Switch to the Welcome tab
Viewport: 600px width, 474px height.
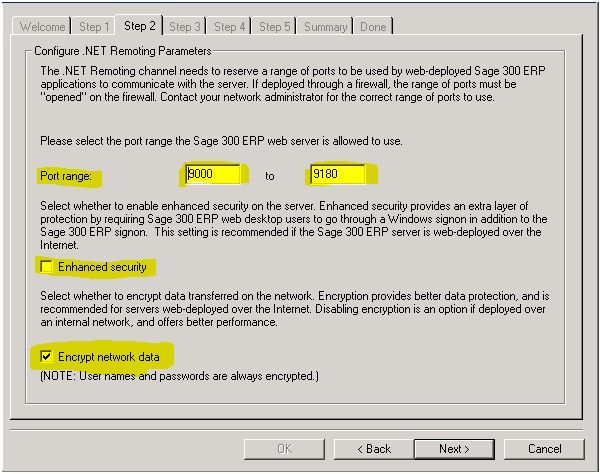coord(42,27)
